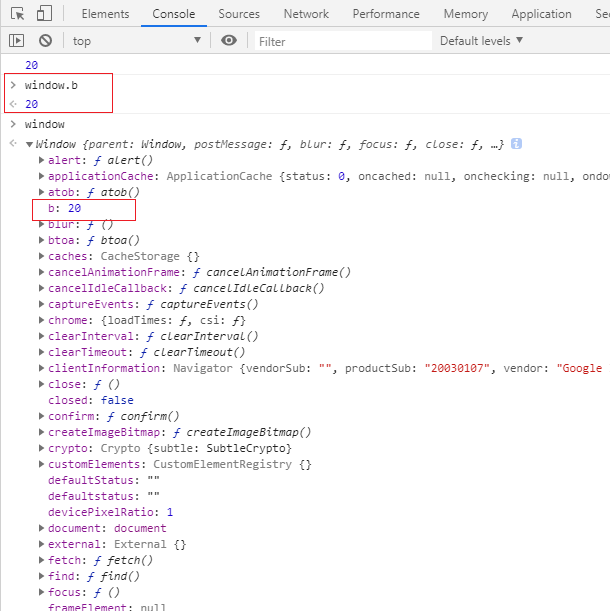Image resolution: width=610 pixels, height=611 pixels.
Task: Click the SubtleCrypto value in crypto row
Action: click(247, 448)
